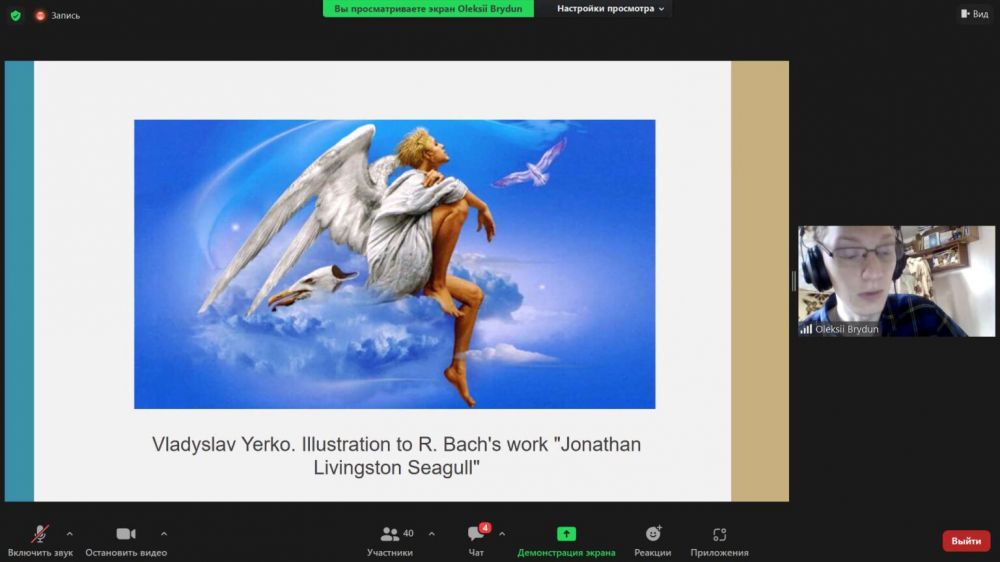The height and width of the screenshot is (562, 1000).
Task: Expand the chevron next to Чат
Action: (502, 533)
